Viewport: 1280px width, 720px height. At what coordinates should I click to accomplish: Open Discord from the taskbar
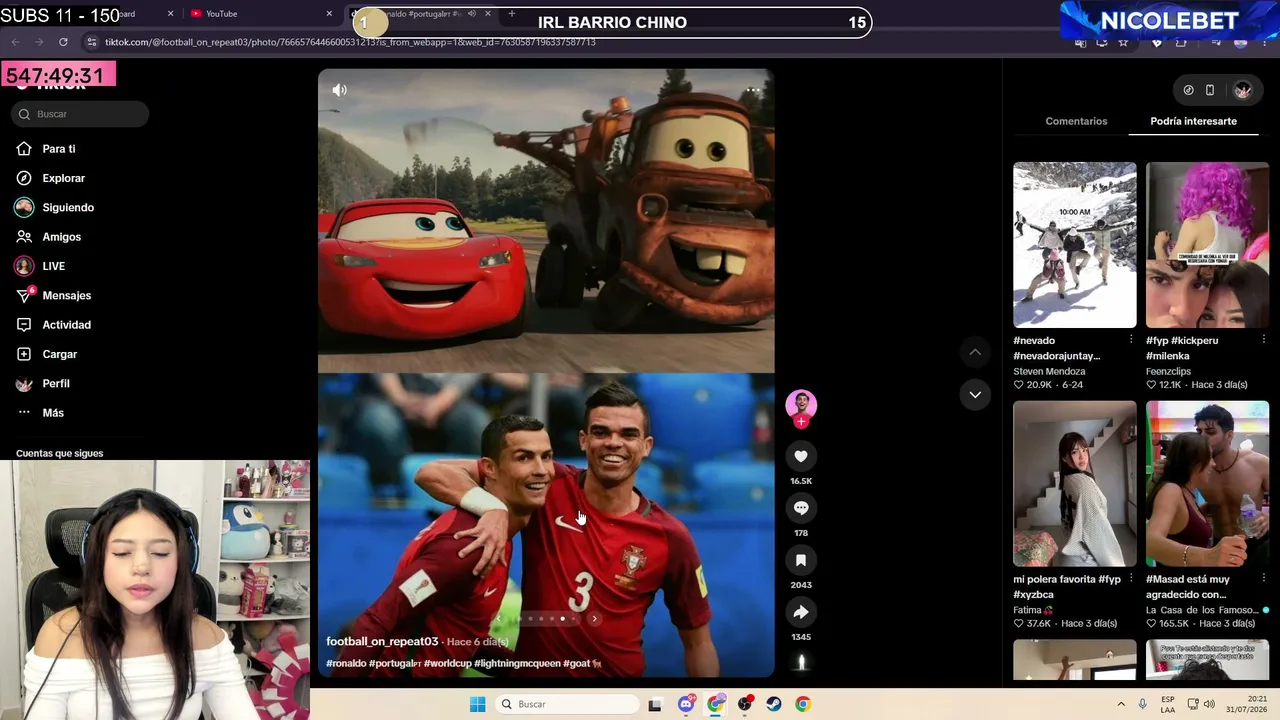click(x=686, y=704)
